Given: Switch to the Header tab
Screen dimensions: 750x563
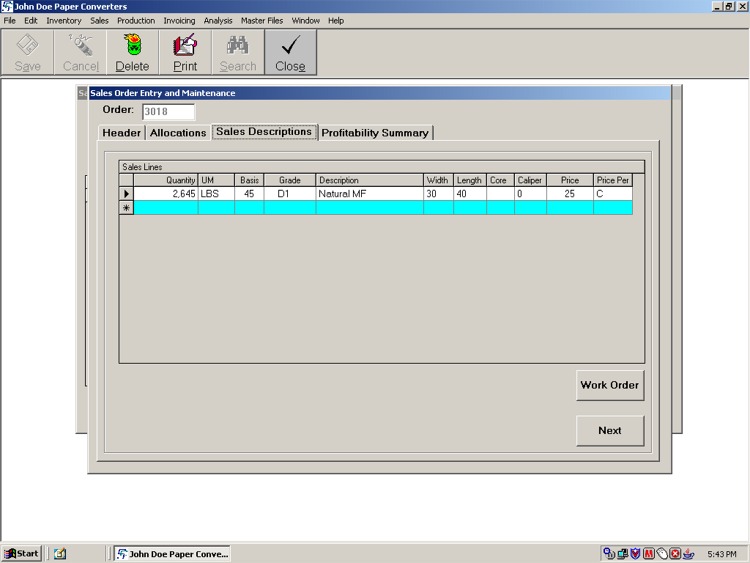Looking at the screenshot, I should tap(121, 132).
